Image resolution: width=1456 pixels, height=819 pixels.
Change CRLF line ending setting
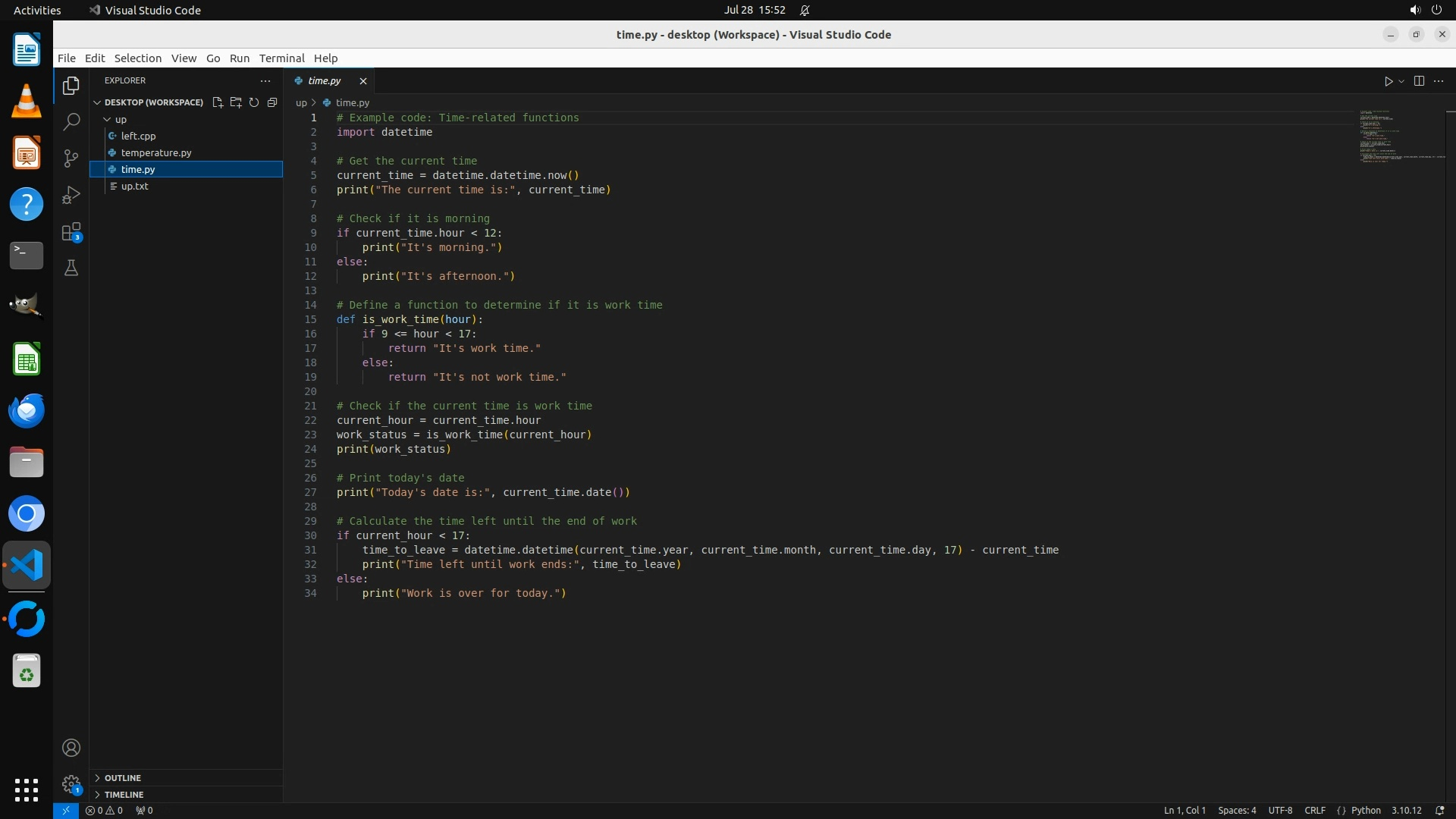1314,810
